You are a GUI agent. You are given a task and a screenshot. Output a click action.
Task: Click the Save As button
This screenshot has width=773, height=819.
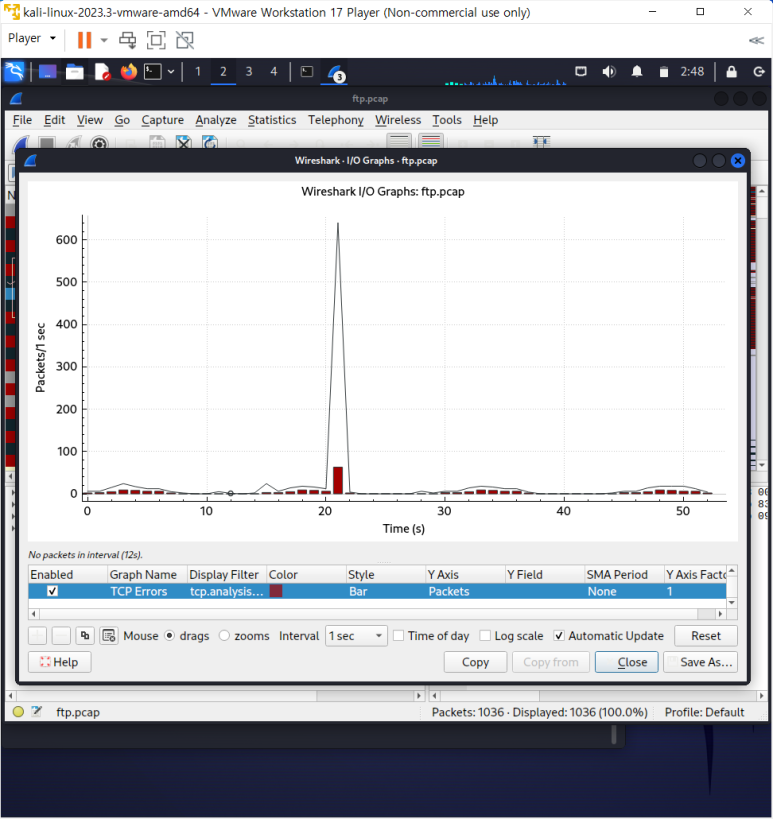700,662
